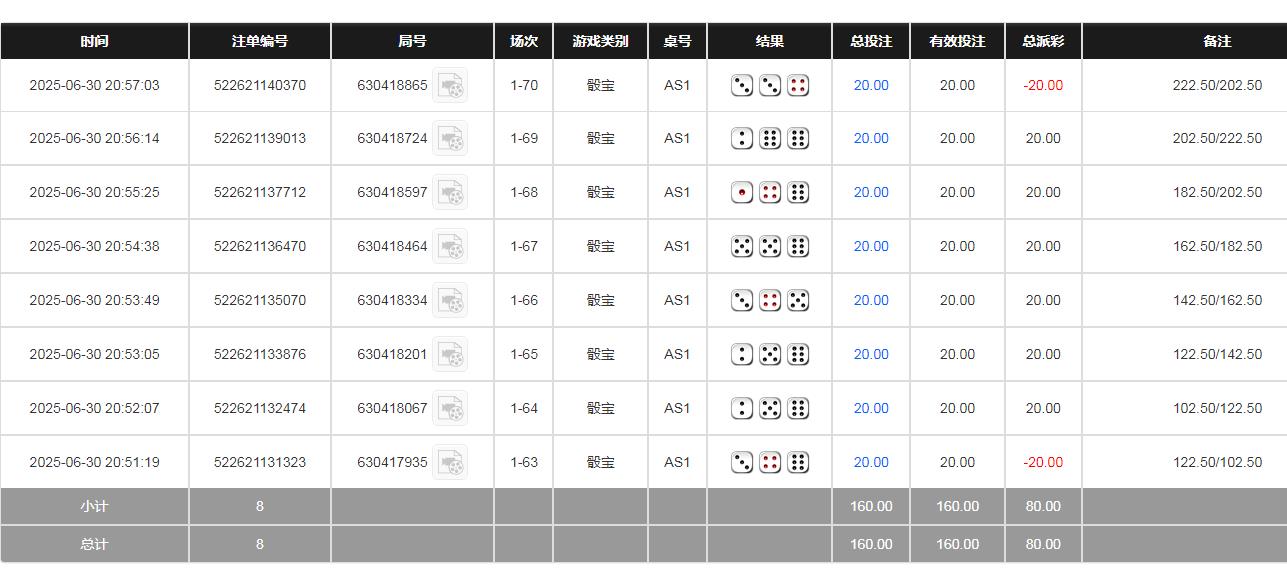Click replay icon for round 630418464
This screenshot has height=576, width=1287.
point(450,247)
